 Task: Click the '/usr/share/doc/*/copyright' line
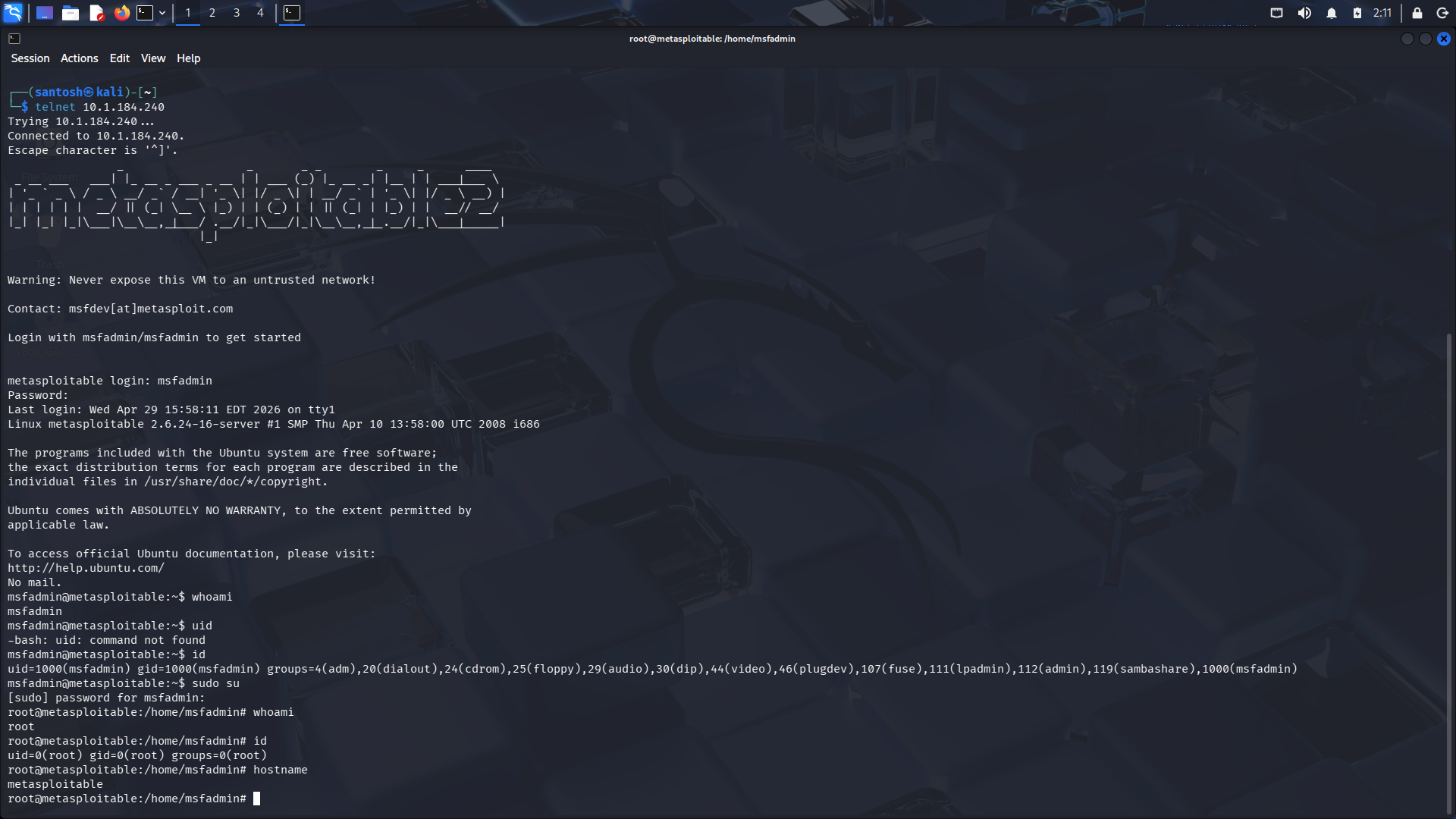(x=168, y=482)
